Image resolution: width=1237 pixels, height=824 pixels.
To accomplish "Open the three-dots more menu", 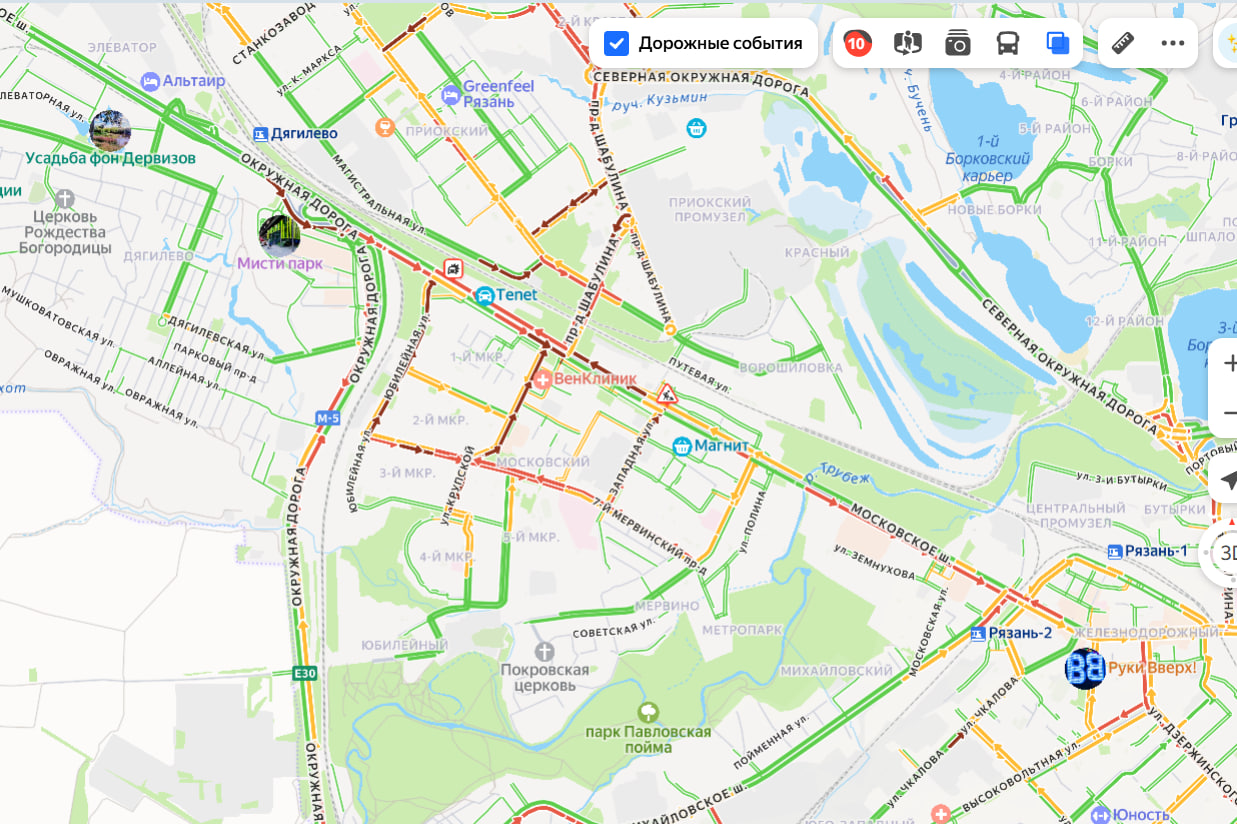I will 1173,43.
